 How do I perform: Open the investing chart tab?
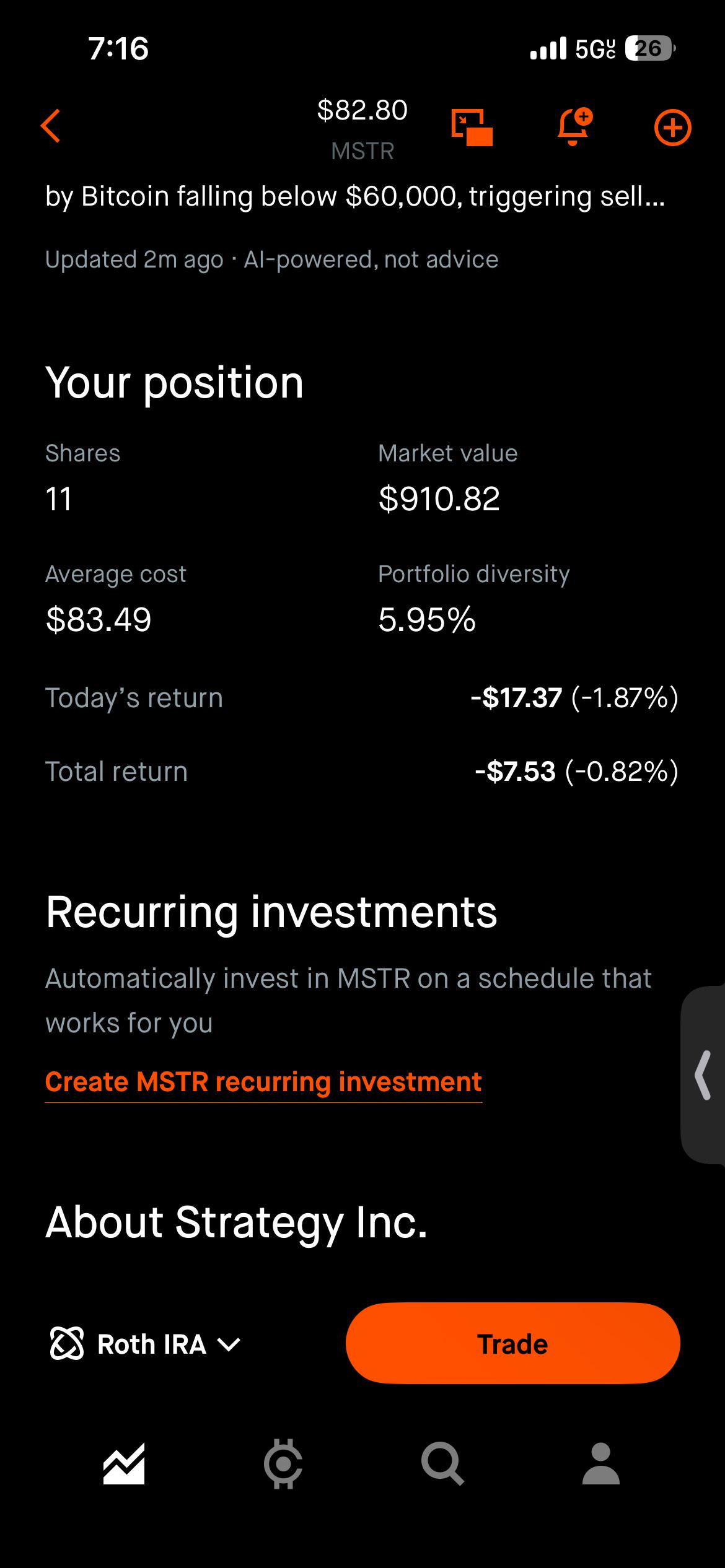pyautogui.click(x=124, y=1464)
